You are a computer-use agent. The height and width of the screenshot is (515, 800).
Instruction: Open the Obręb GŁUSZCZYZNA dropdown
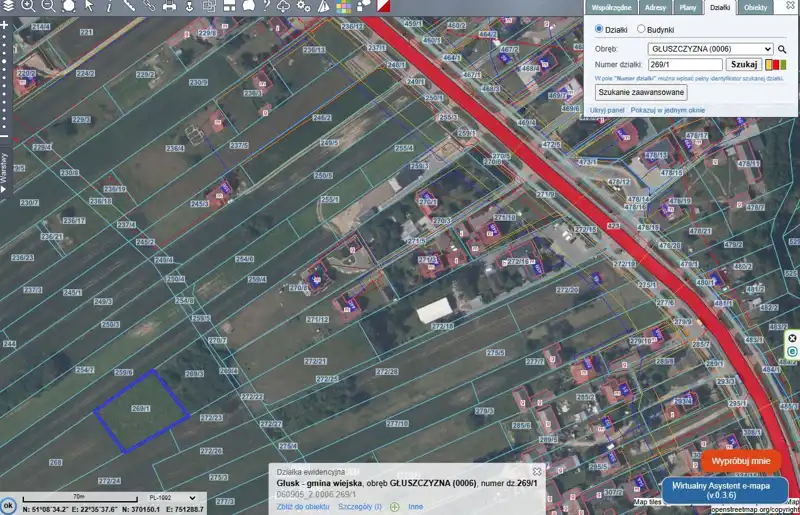coord(710,48)
